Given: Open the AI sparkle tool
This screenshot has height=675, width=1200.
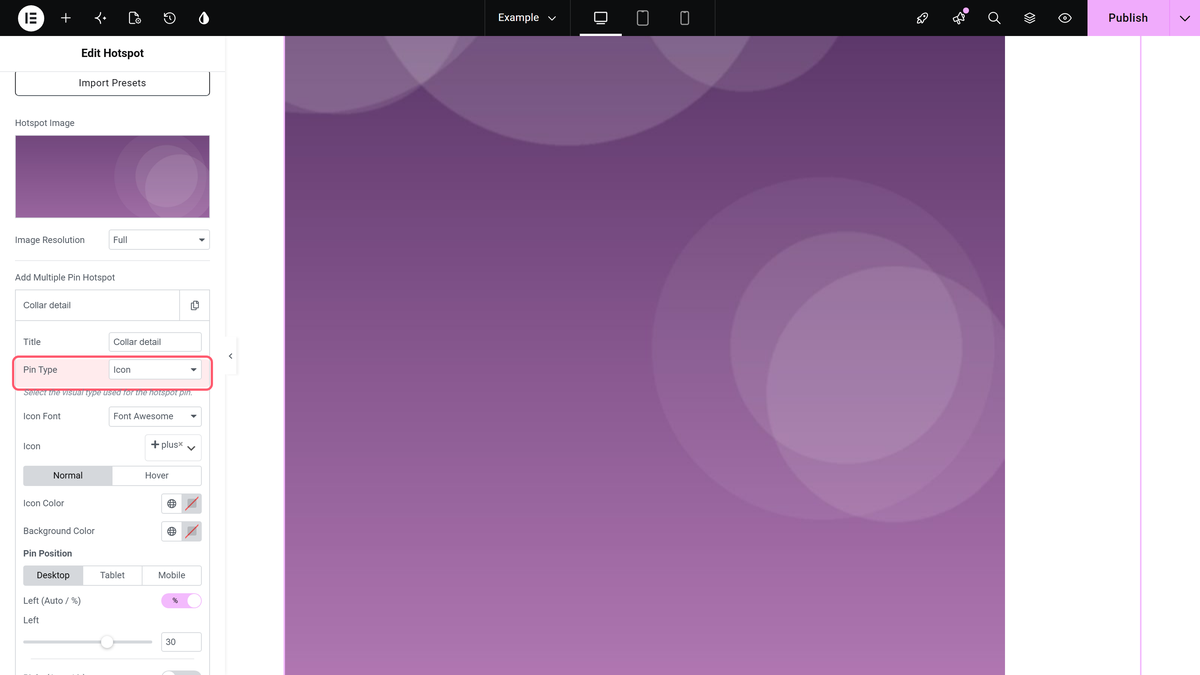Looking at the screenshot, I should [100, 18].
